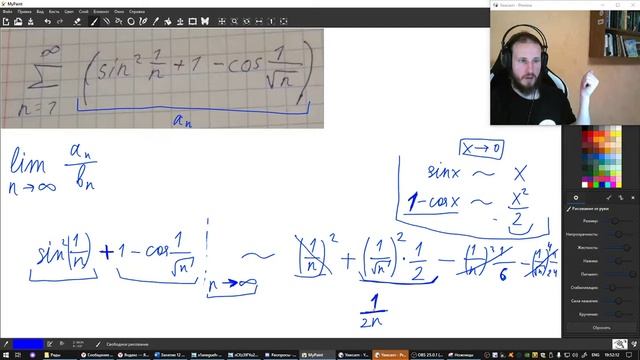
Task: Pick the cyan swatch in bottom palette row
Action: (x=607, y=185)
